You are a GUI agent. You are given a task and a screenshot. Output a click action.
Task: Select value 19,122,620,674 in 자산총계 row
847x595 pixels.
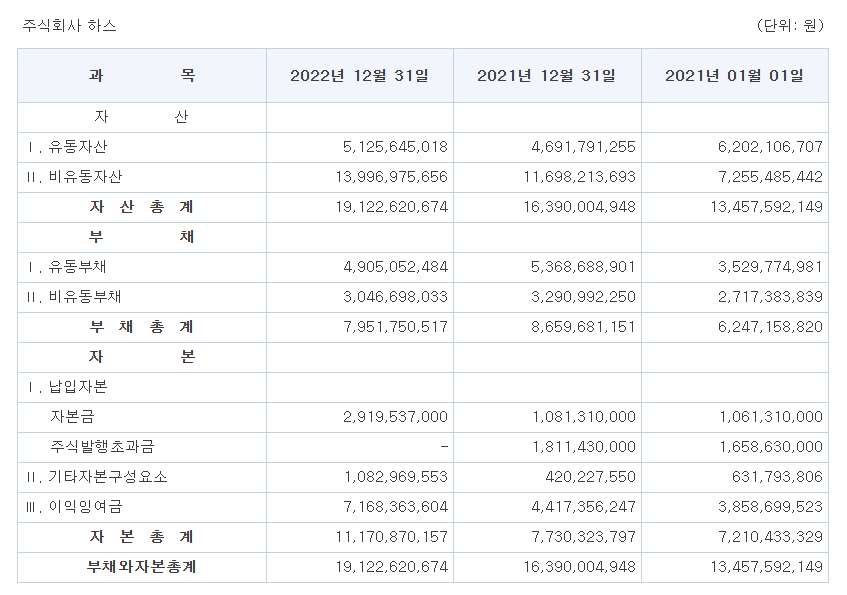392,207
